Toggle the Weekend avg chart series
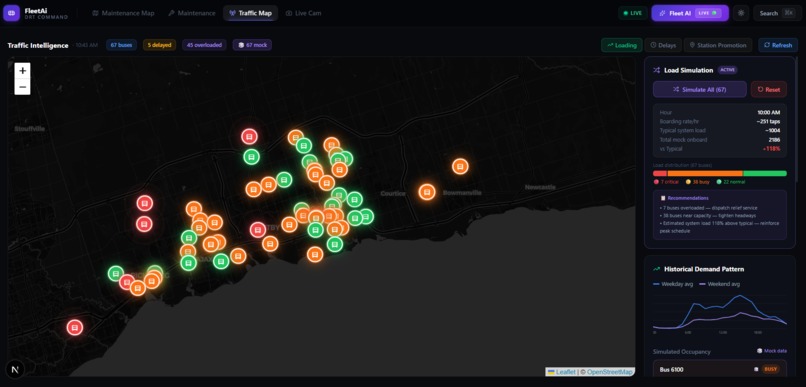Screen dimensions: 806x387 [720, 284]
